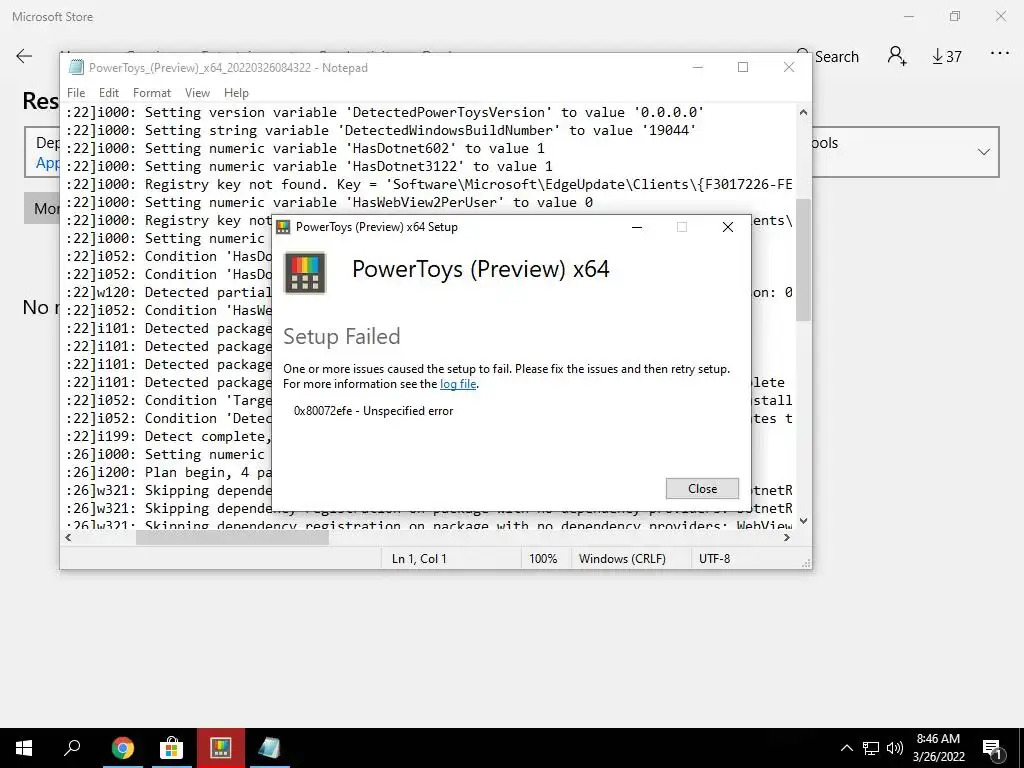The image size is (1024, 768).
Task: Open Microsoft Store account sign-in icon
Action: click(897, 56)
